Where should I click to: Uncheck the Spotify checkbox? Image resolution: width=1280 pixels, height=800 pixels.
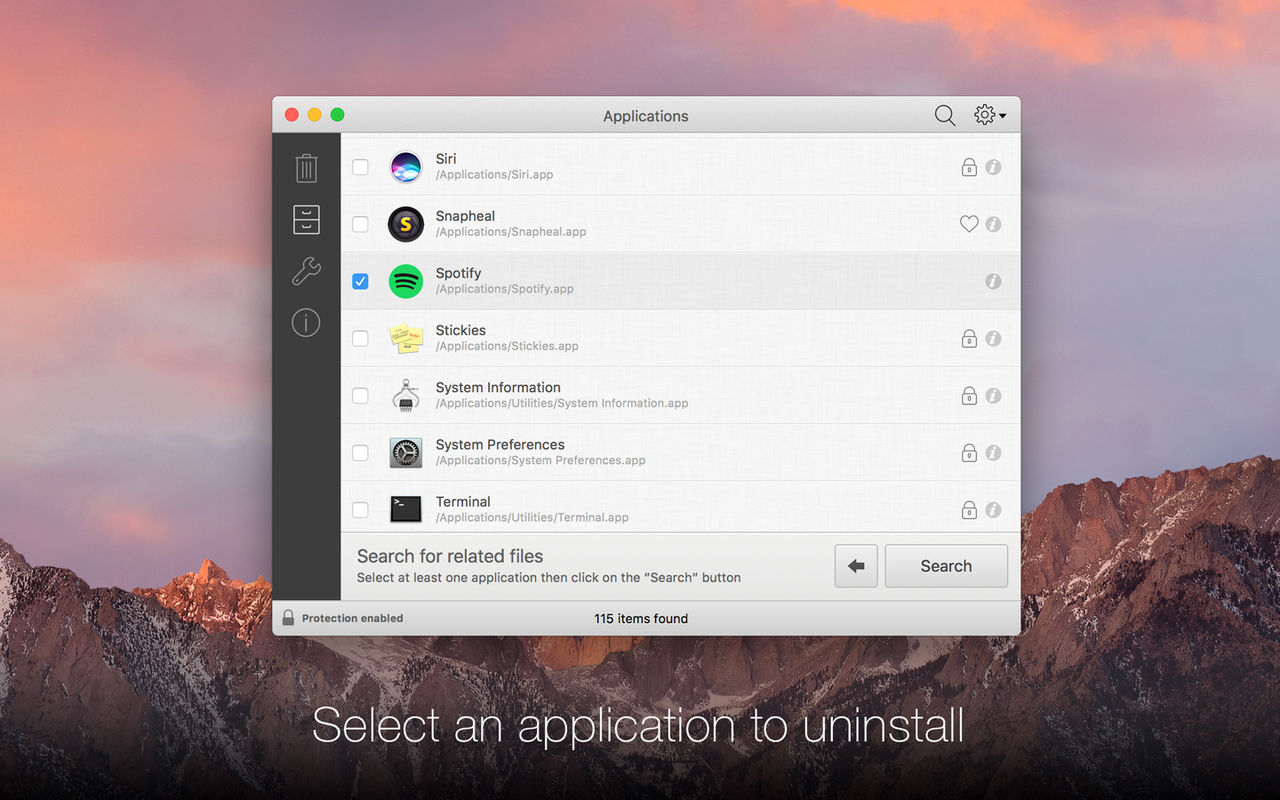tap(360, 281)
